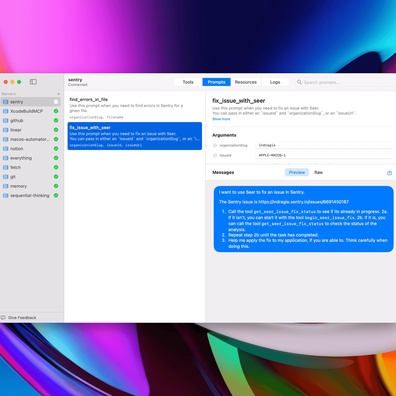This screenshot has height=396, width=396.
Task: Switch messages view to Raw
Action: pyautogui.click(x=318, y=172)
